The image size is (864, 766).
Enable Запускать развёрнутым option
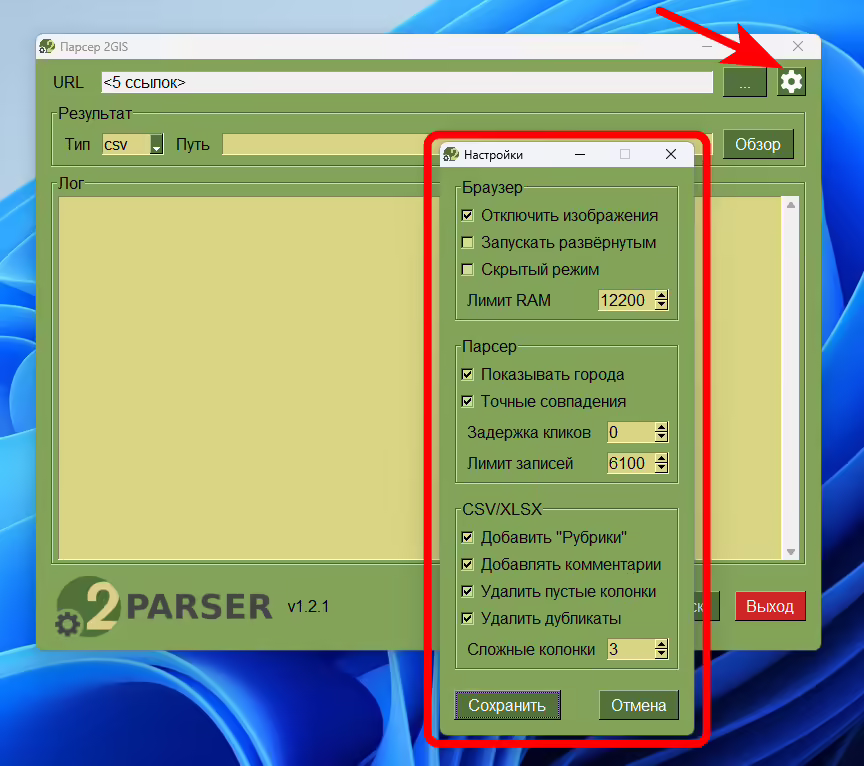click(467, 242)
